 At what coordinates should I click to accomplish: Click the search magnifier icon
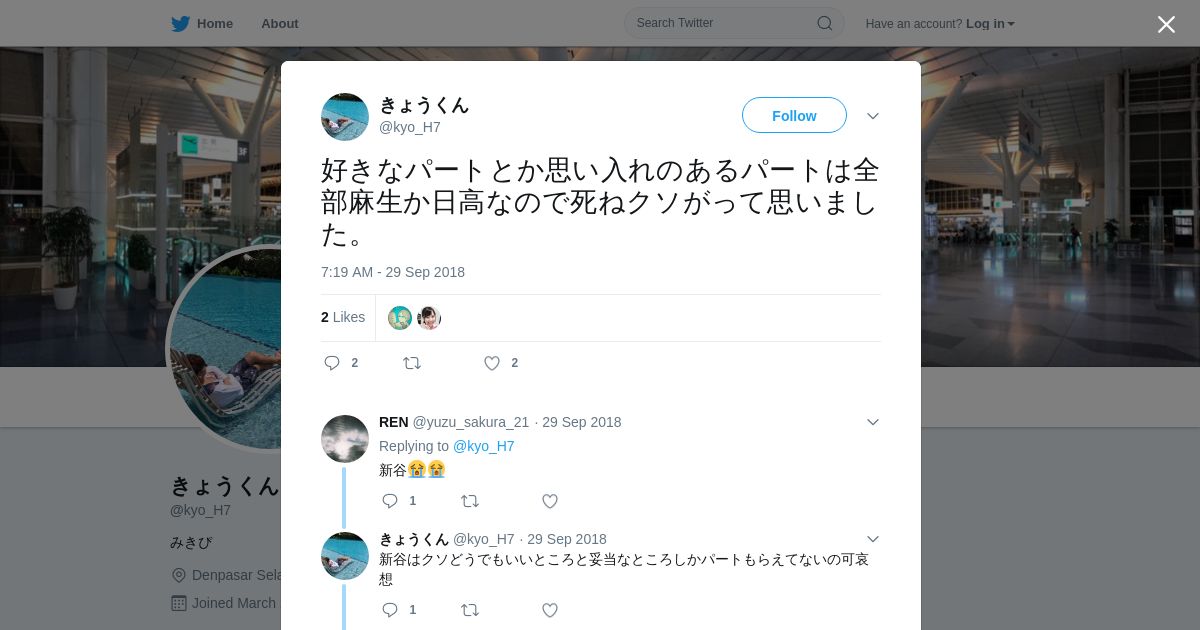tap(825, 23)
